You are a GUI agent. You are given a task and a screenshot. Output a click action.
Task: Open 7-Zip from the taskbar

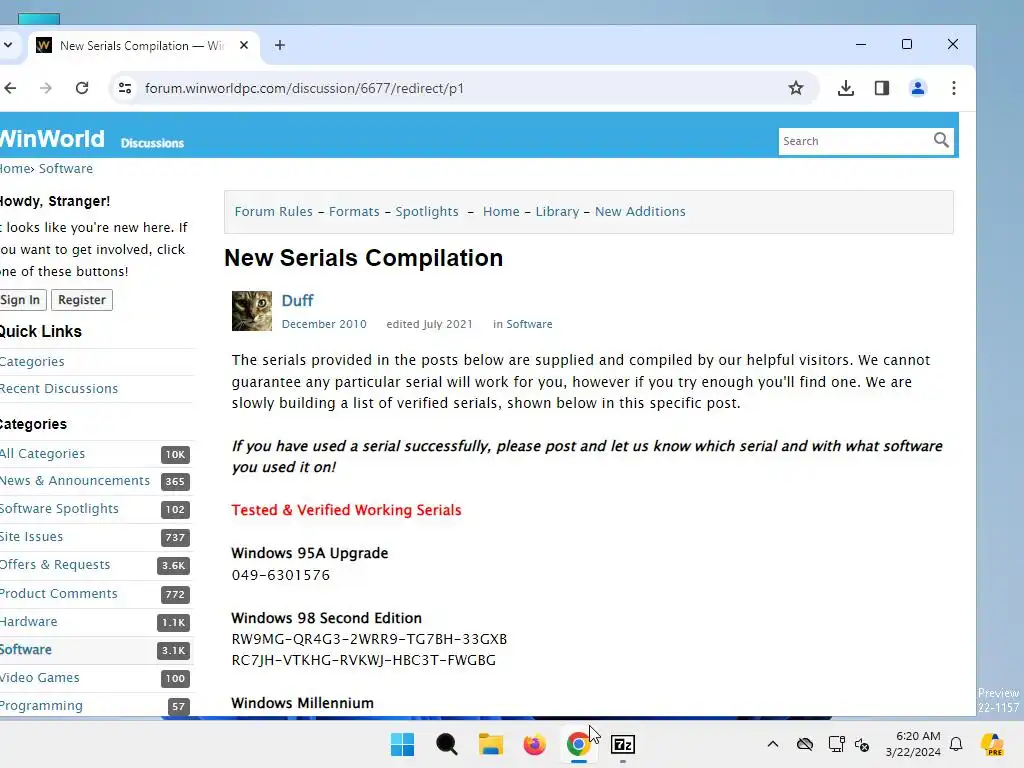(x=622, y=744)
